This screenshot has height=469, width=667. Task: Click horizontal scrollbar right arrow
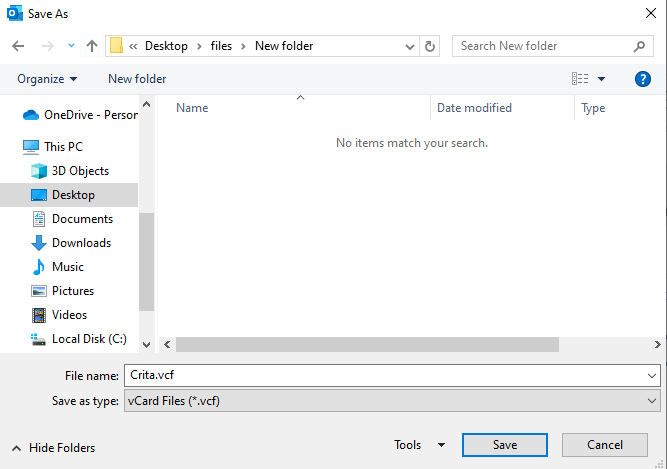pyautogui.click(x=658, y=344)
